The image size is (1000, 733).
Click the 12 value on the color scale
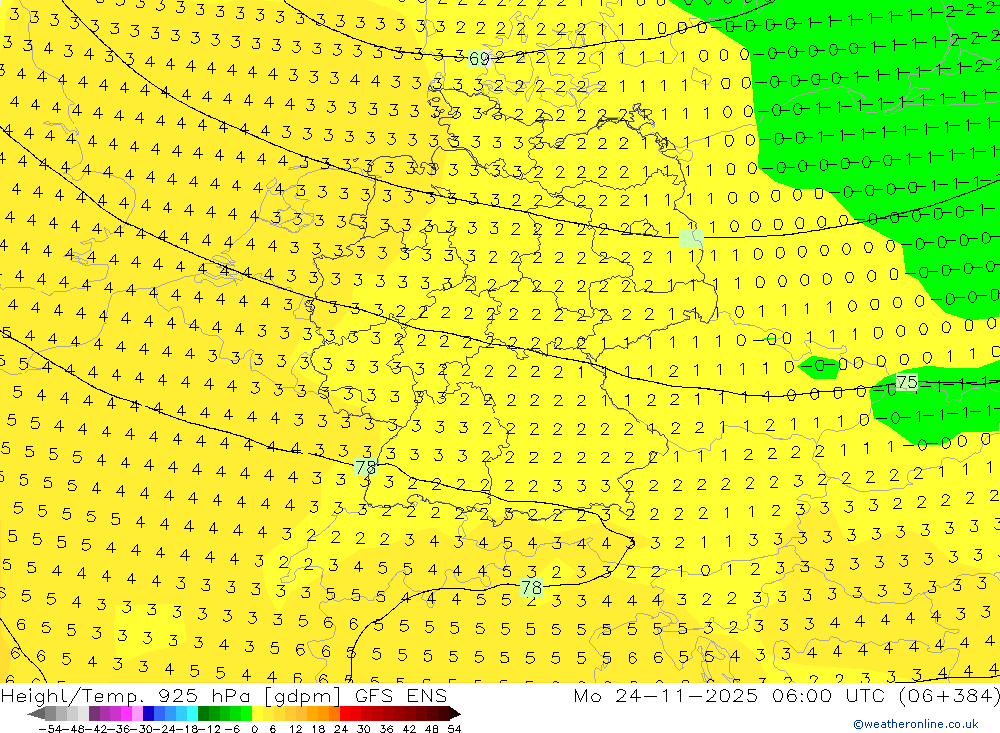(x=296, y=729)
